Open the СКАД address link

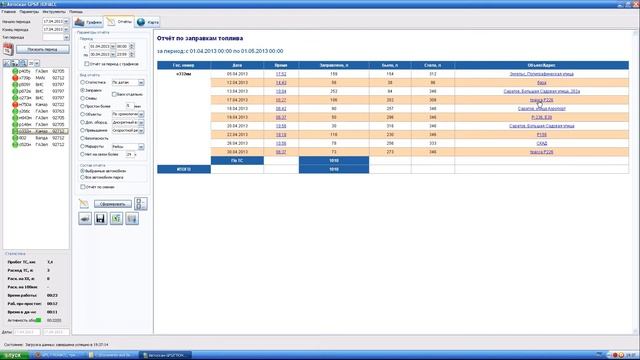point(542,143)
